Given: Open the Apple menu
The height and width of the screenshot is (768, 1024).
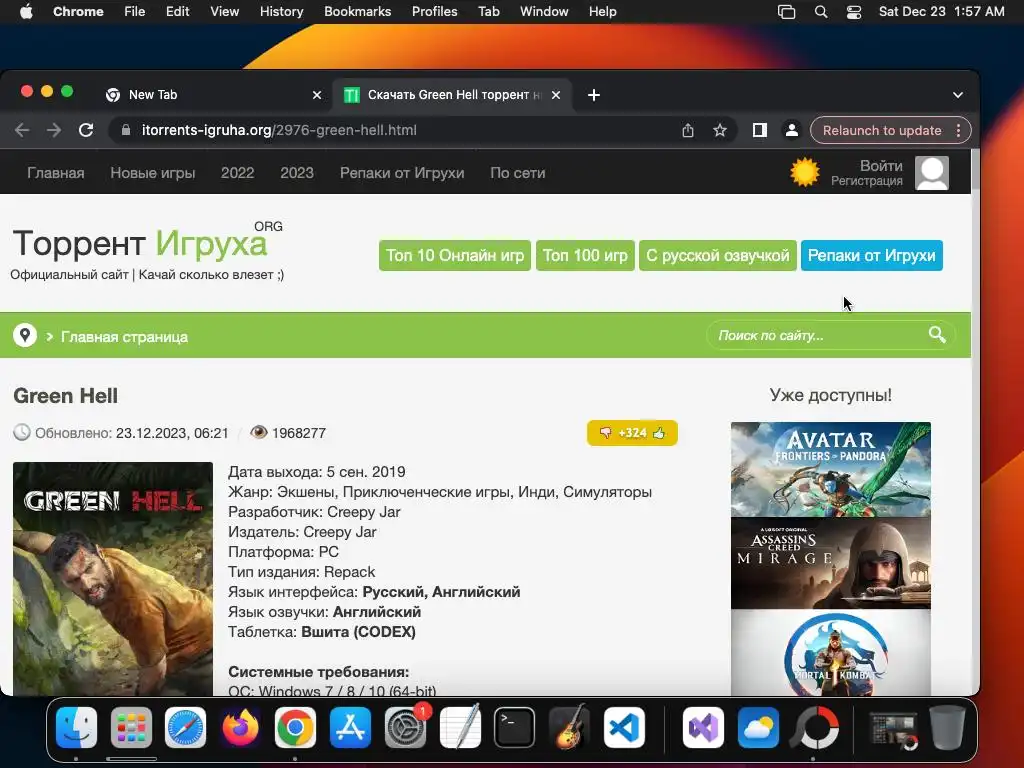Looking at the screenshot, I should pos(26,12).
